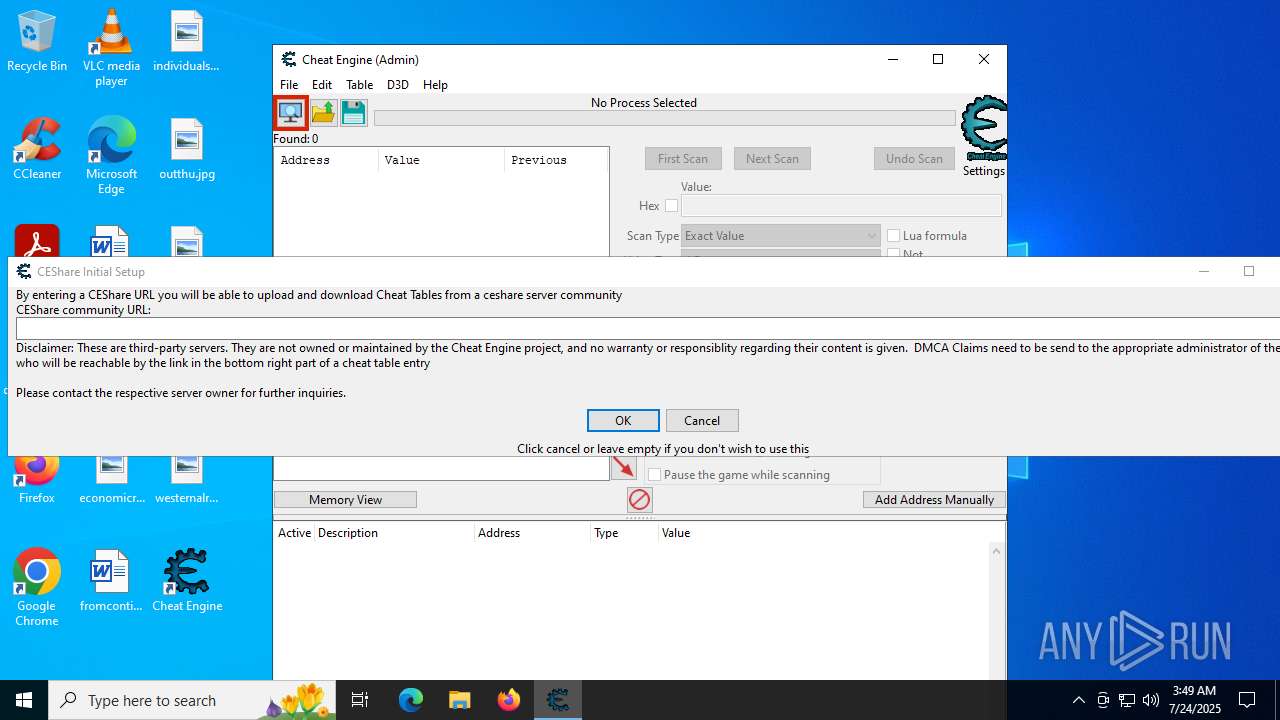
Task: Open CCleaner desktop shortcut
Action: click(x=37, y=149)
